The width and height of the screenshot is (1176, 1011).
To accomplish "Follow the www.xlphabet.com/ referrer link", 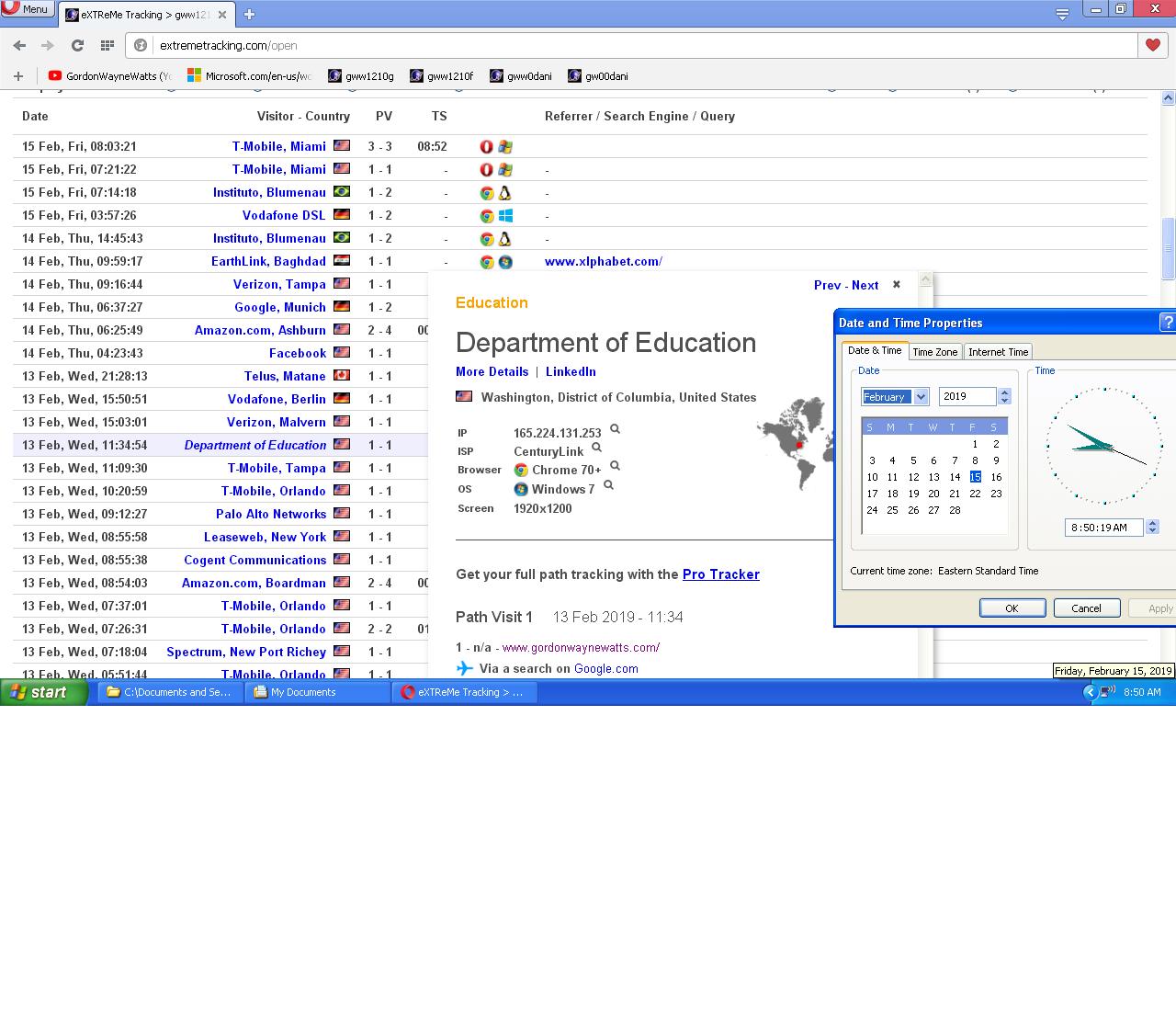I will pos(604,261).
